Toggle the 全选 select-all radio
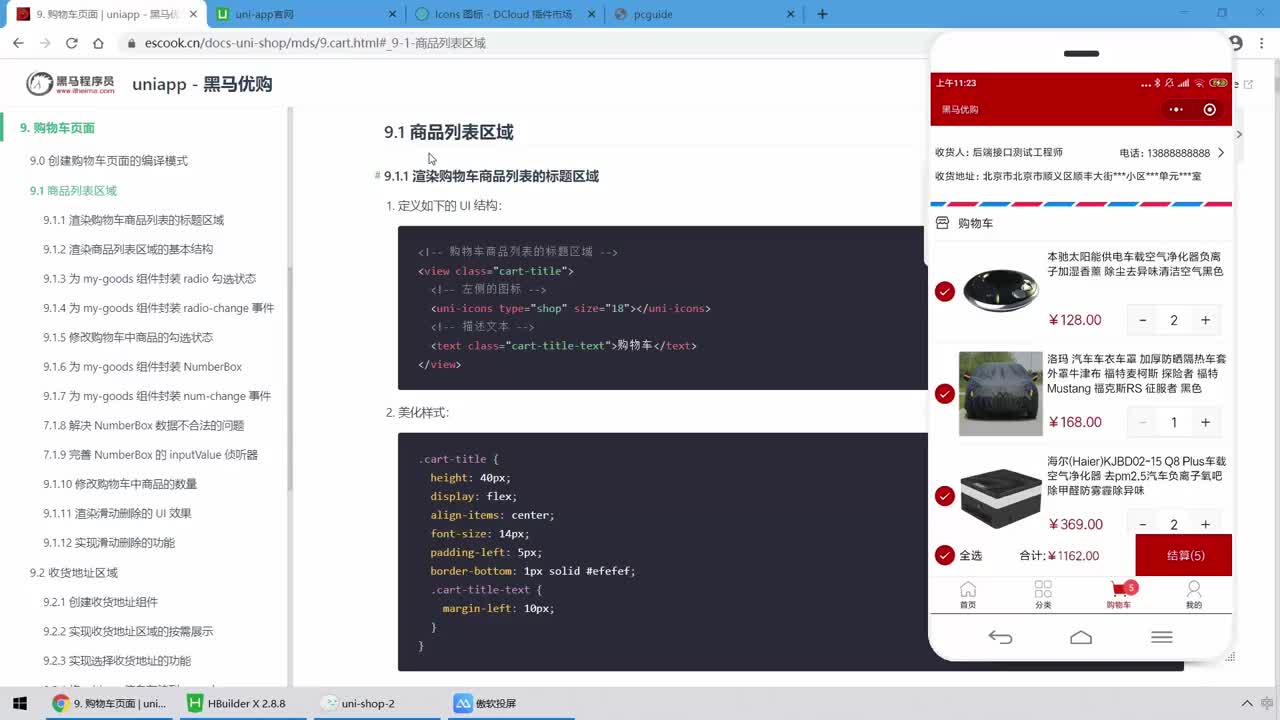 pos(945,555)
